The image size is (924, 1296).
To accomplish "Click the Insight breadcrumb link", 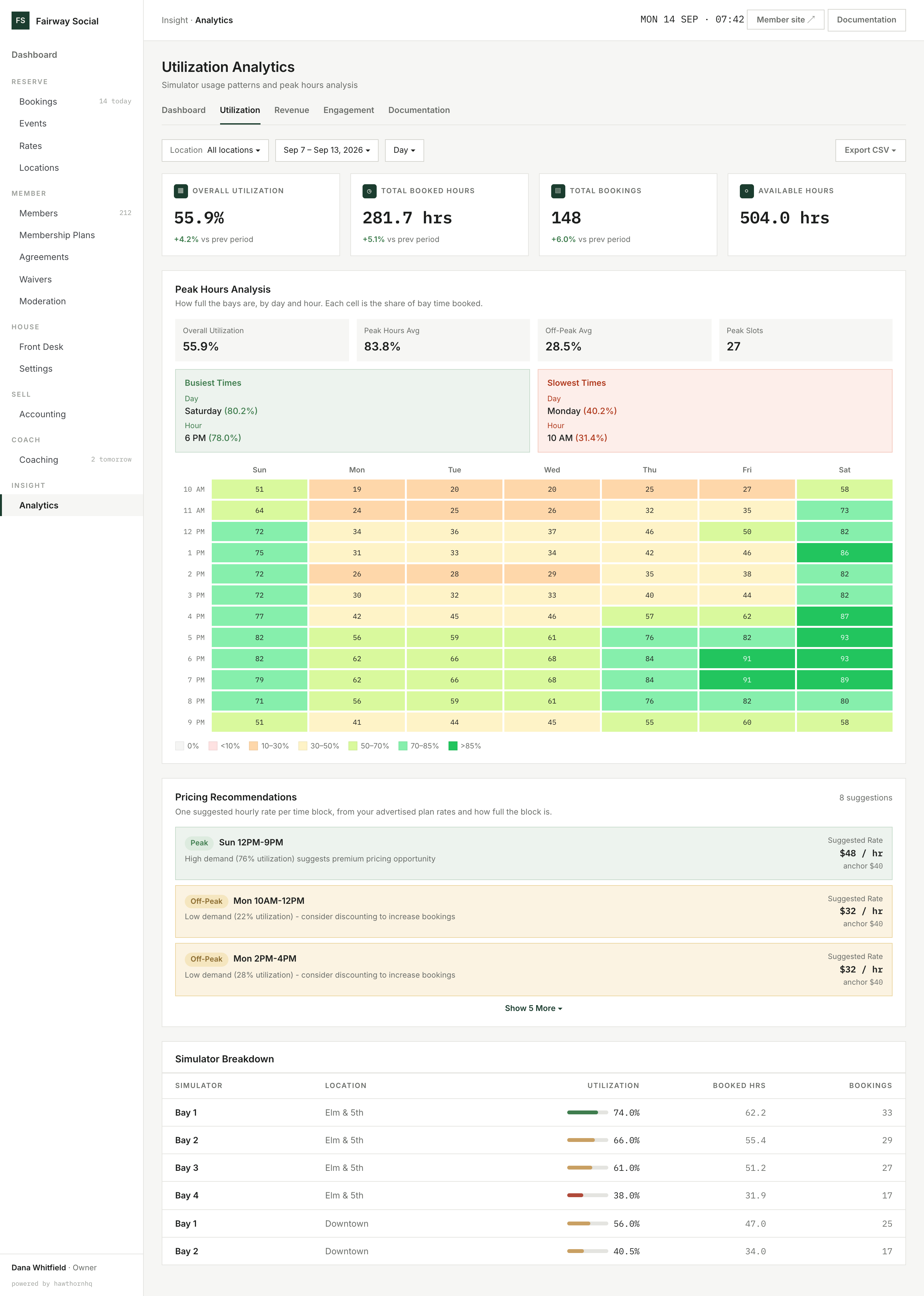I will 175,21.
